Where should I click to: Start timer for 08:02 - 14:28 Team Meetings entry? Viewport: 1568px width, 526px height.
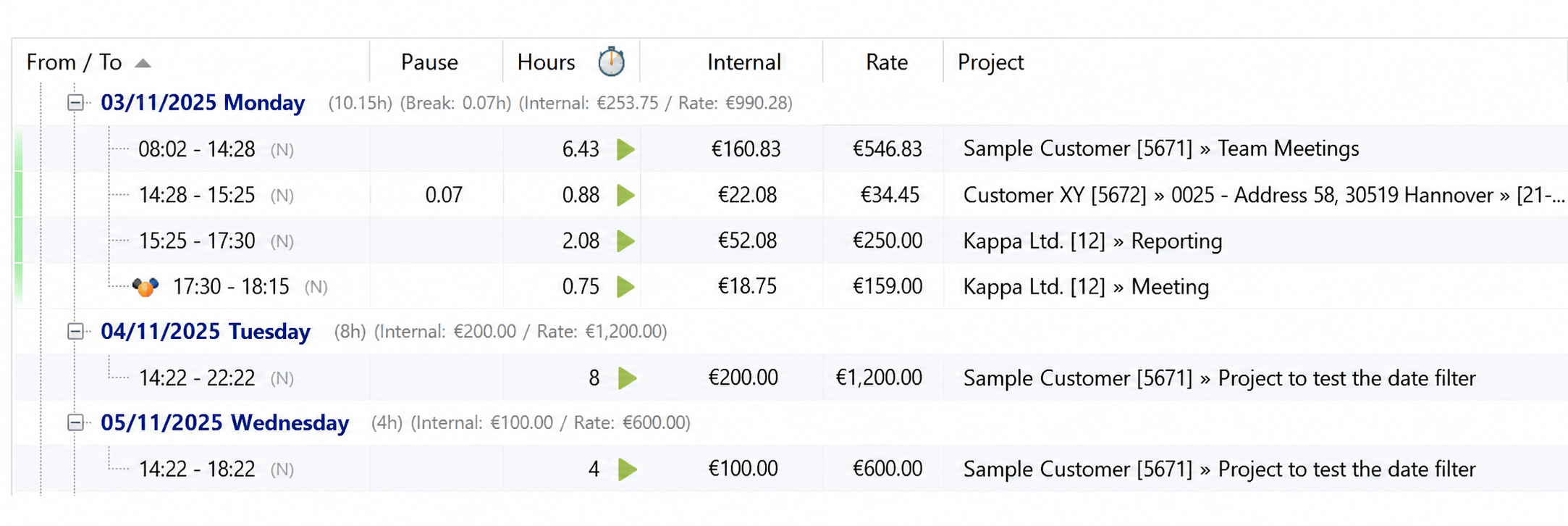pos(625,149)
